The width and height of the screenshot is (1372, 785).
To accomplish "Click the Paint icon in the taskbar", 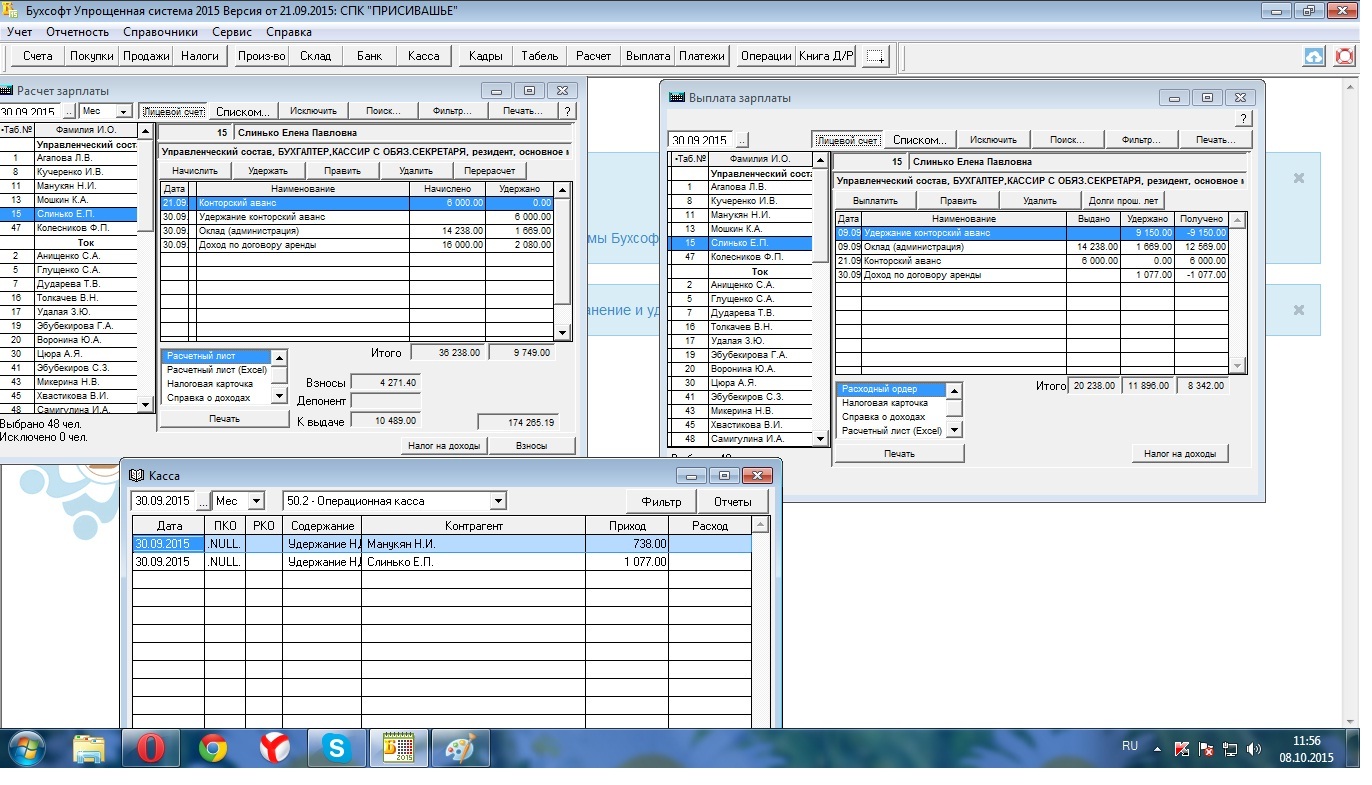I will pos(460,748).
